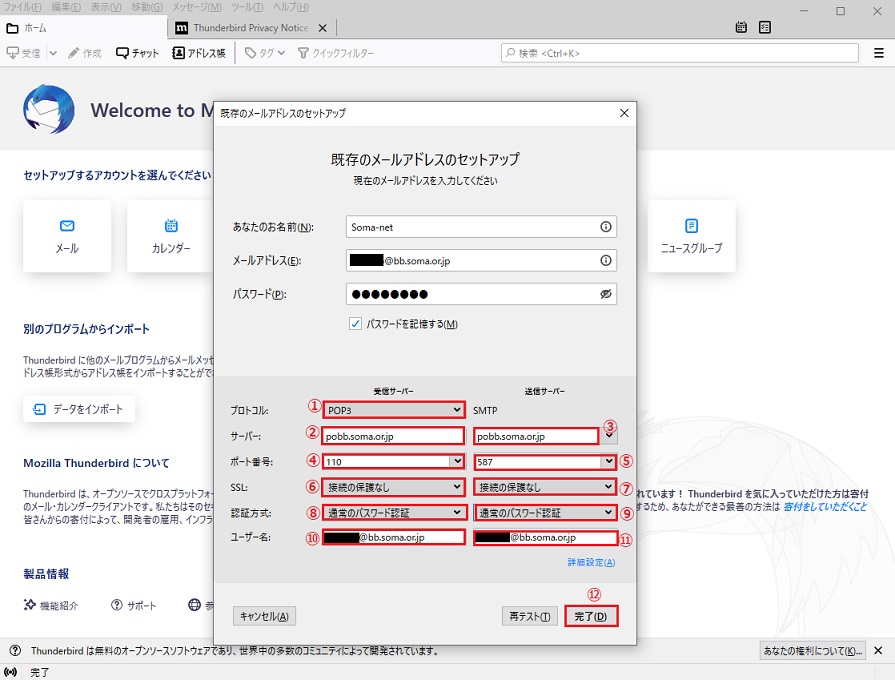Open the 移動 menu
The height and width of the screenshot is (680, 895).
point(147,7)
